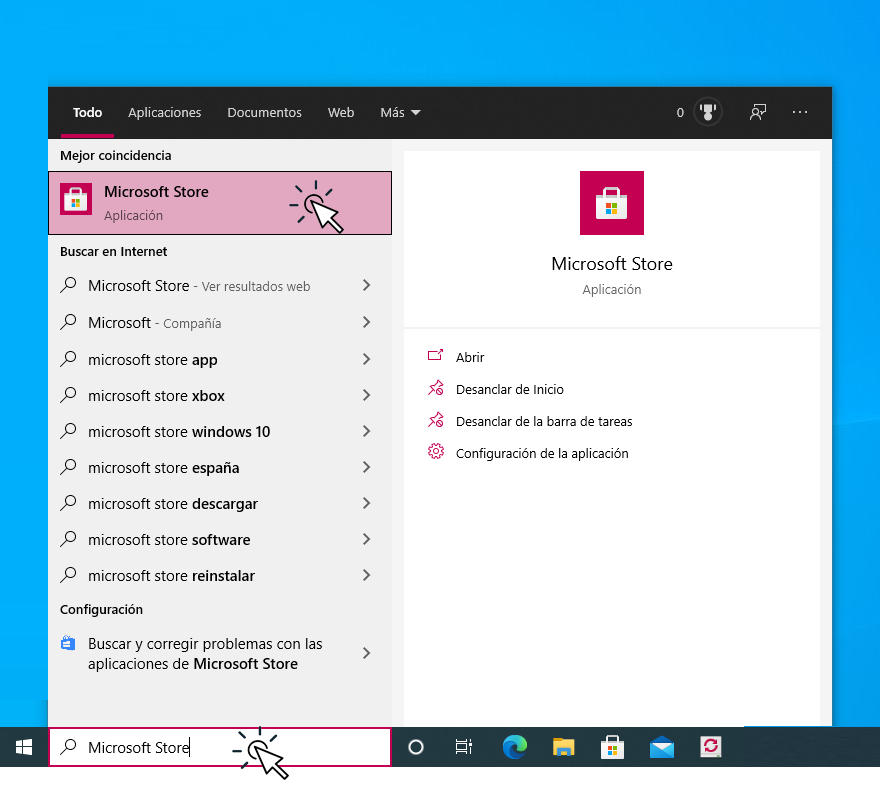The image size is (880, 800).
Task: Expand arrow for microsoft store software
Action: (x=366, y=539)
